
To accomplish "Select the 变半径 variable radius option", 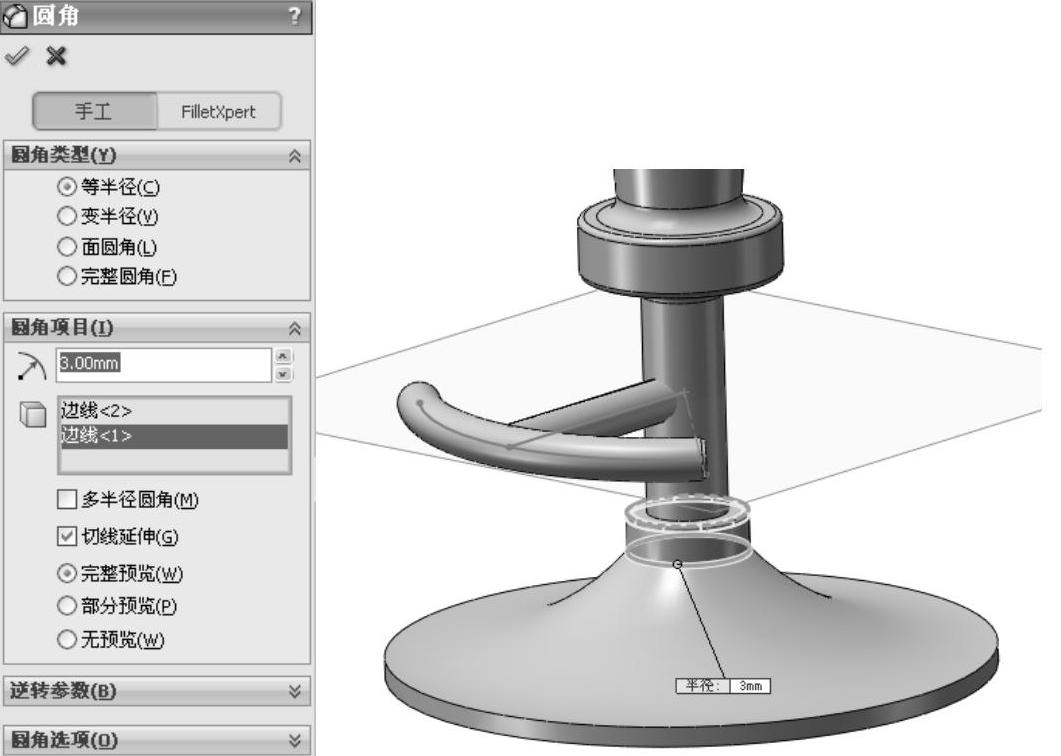I will (67, 216).
